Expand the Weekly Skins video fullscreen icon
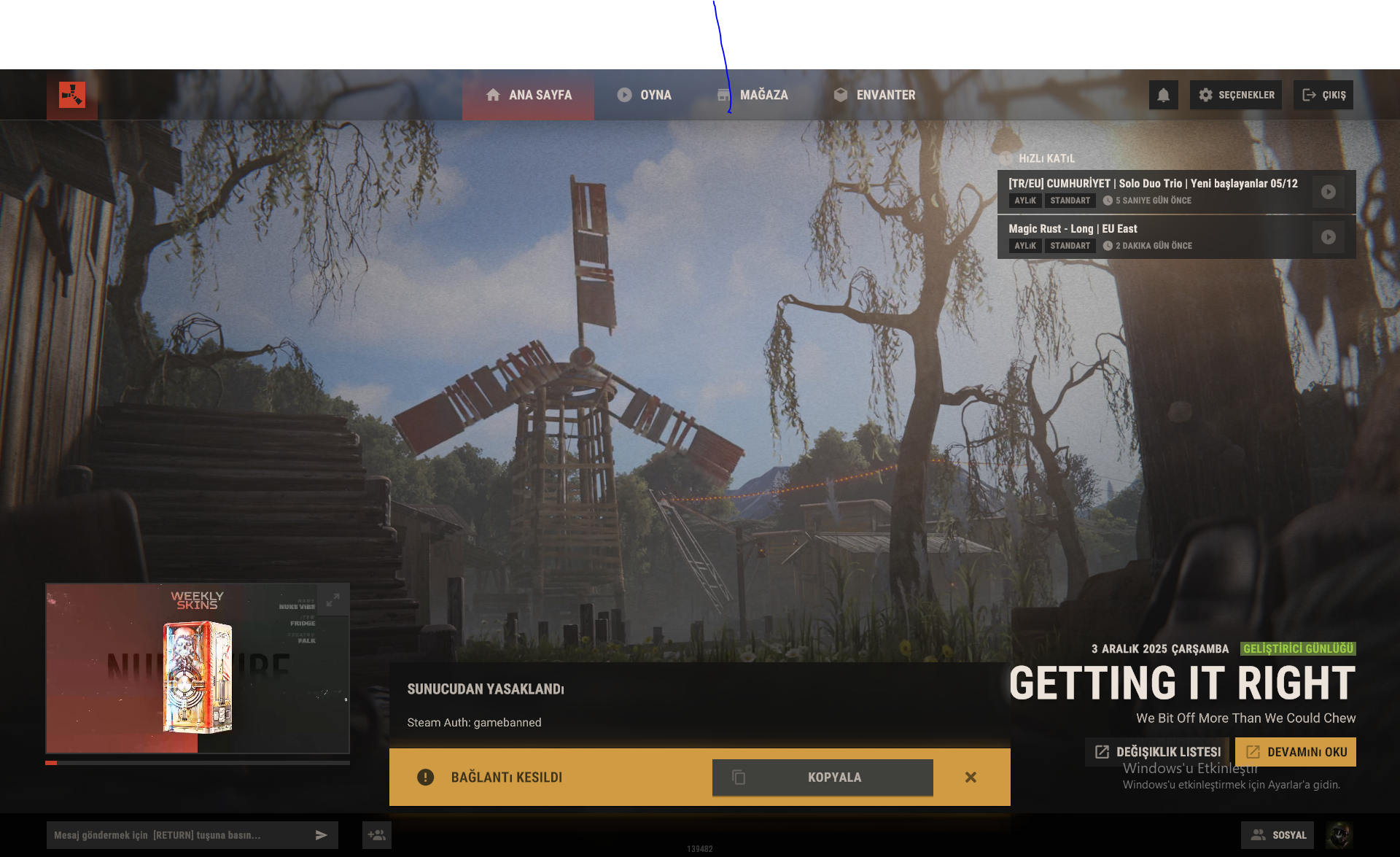Screen dimensions: 1400x857 point(332,600)
